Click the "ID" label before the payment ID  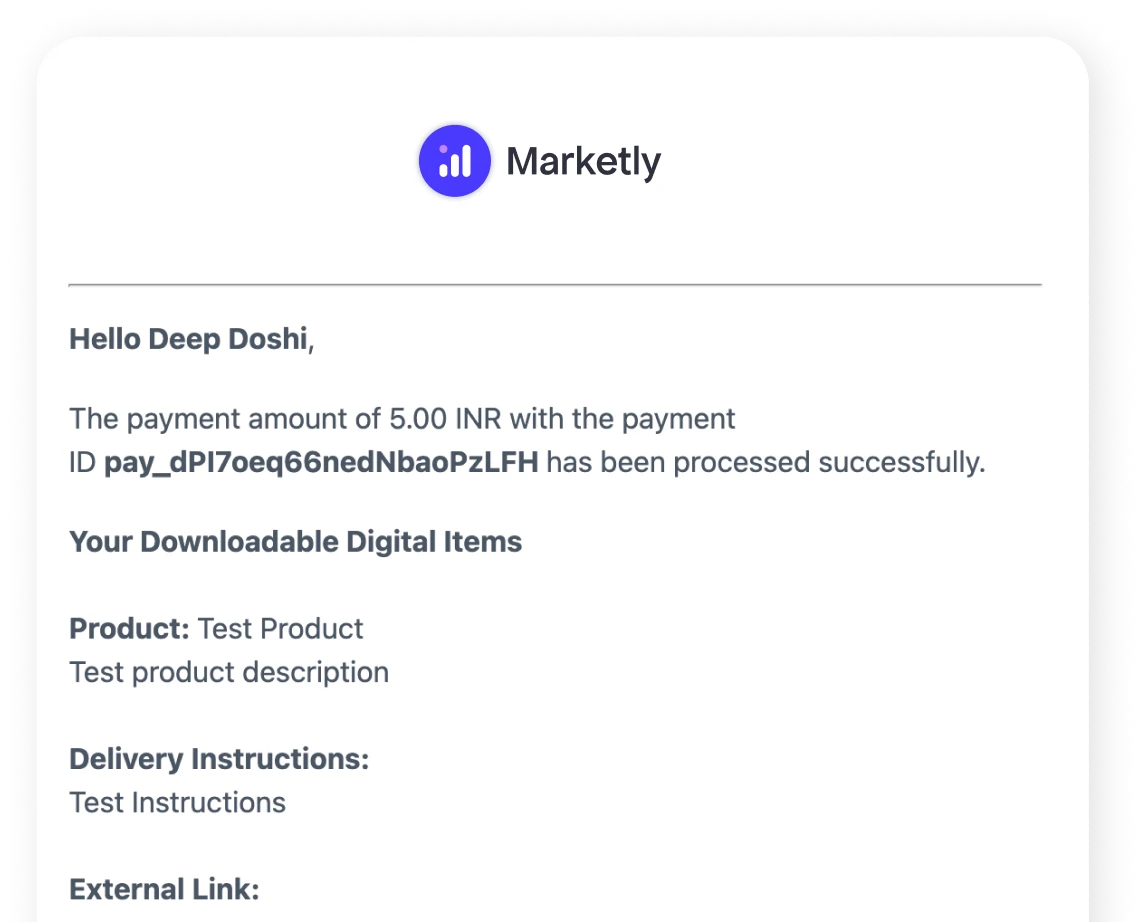click(x=82, y=462)
